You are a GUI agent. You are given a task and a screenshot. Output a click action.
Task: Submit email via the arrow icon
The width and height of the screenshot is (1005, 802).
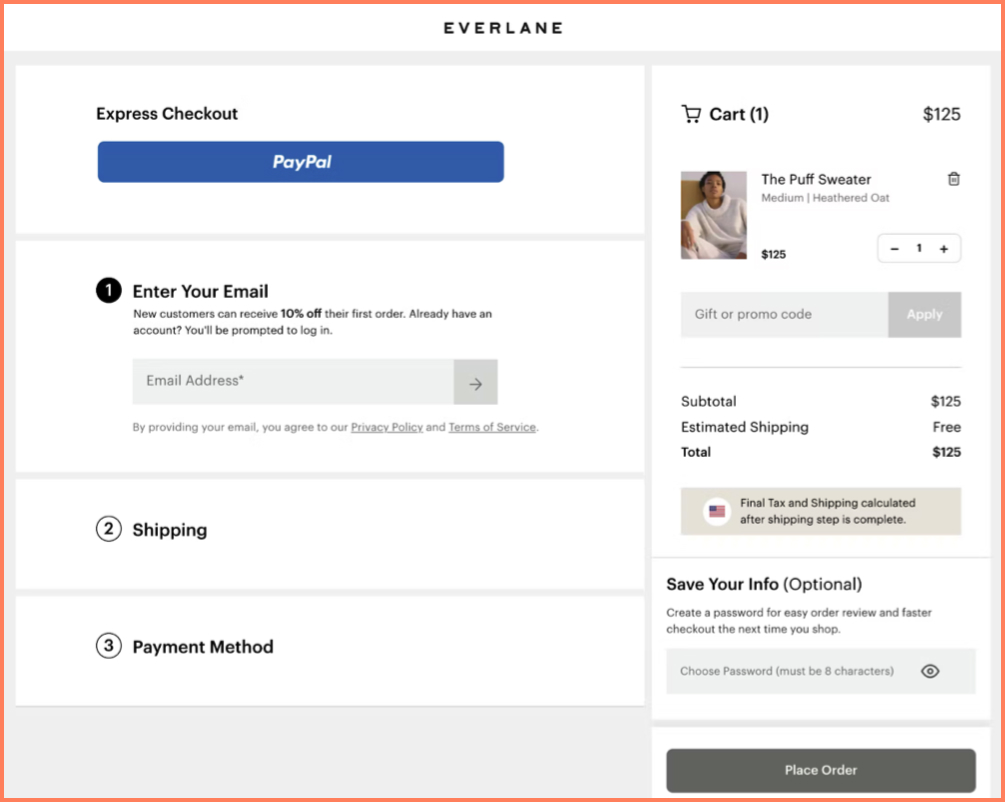pyautogui.click(x=475, y=382)
